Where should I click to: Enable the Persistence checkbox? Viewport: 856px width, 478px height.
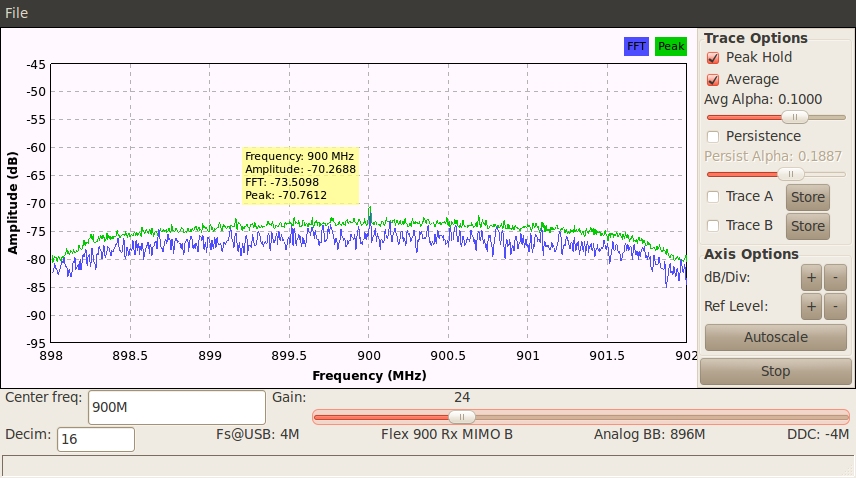(714, 137)
